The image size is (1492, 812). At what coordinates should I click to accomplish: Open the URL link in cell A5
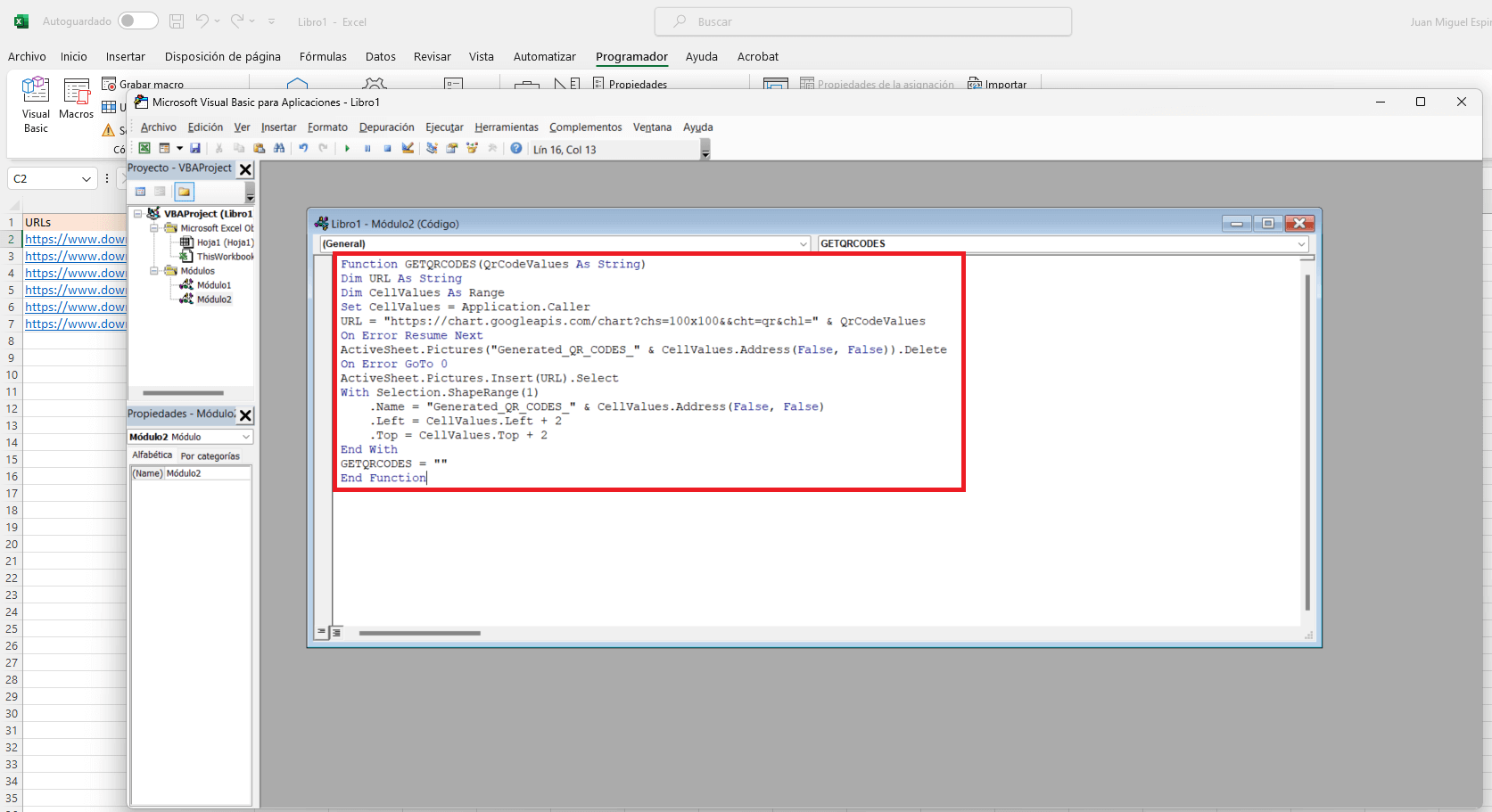[76, 290]
